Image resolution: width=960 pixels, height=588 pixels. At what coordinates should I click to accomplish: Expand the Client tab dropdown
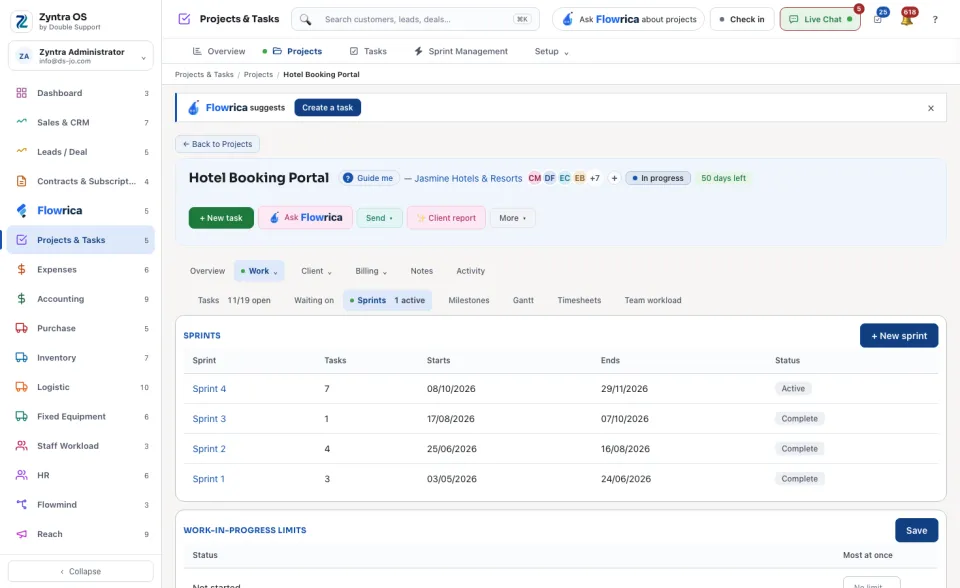316,271
